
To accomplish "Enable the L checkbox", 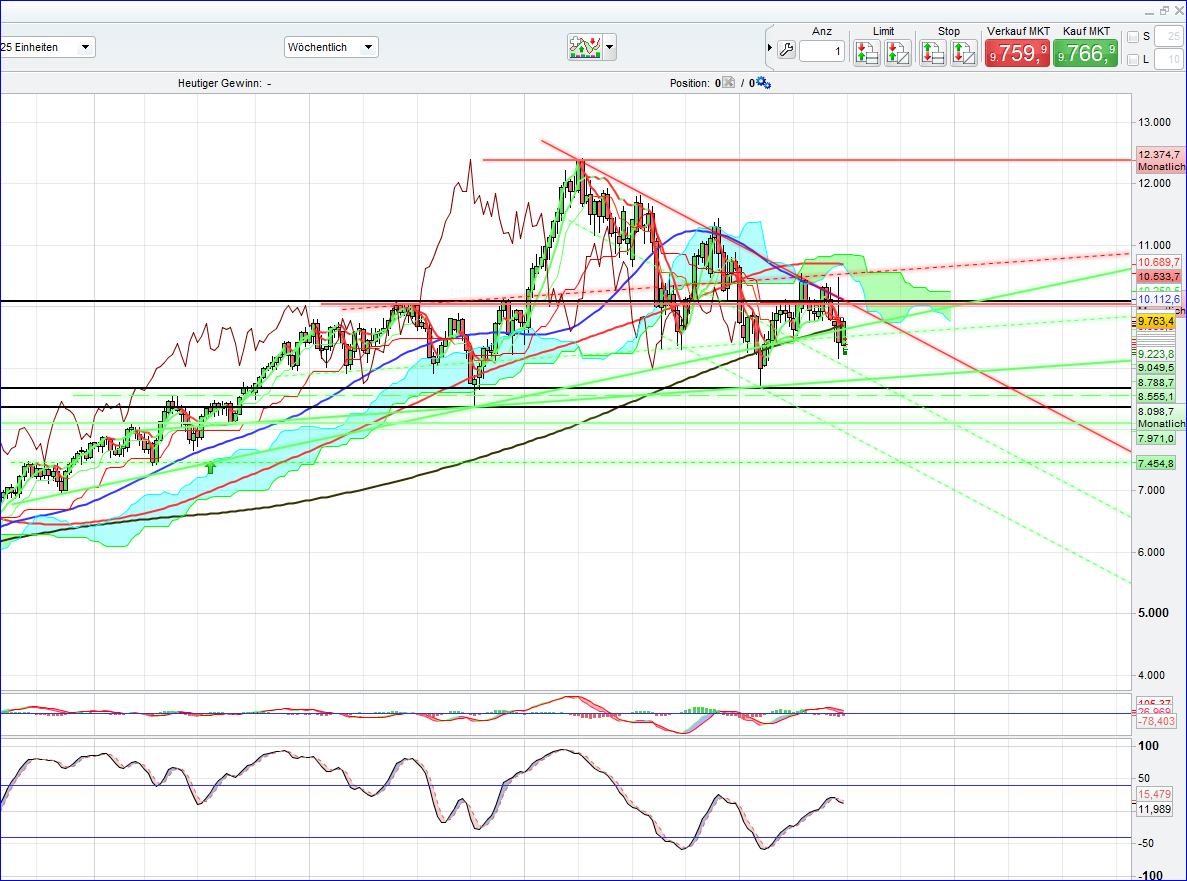I will 1133,60.
